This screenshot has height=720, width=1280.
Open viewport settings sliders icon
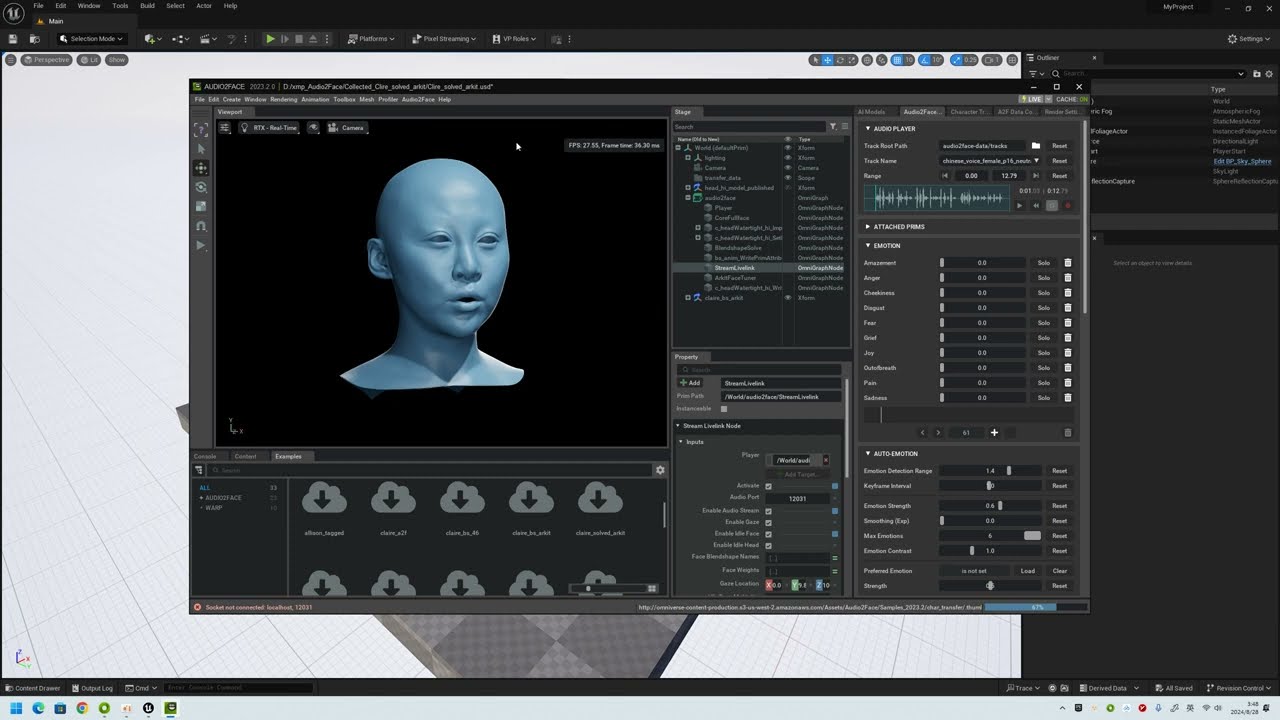pos(225,128)
